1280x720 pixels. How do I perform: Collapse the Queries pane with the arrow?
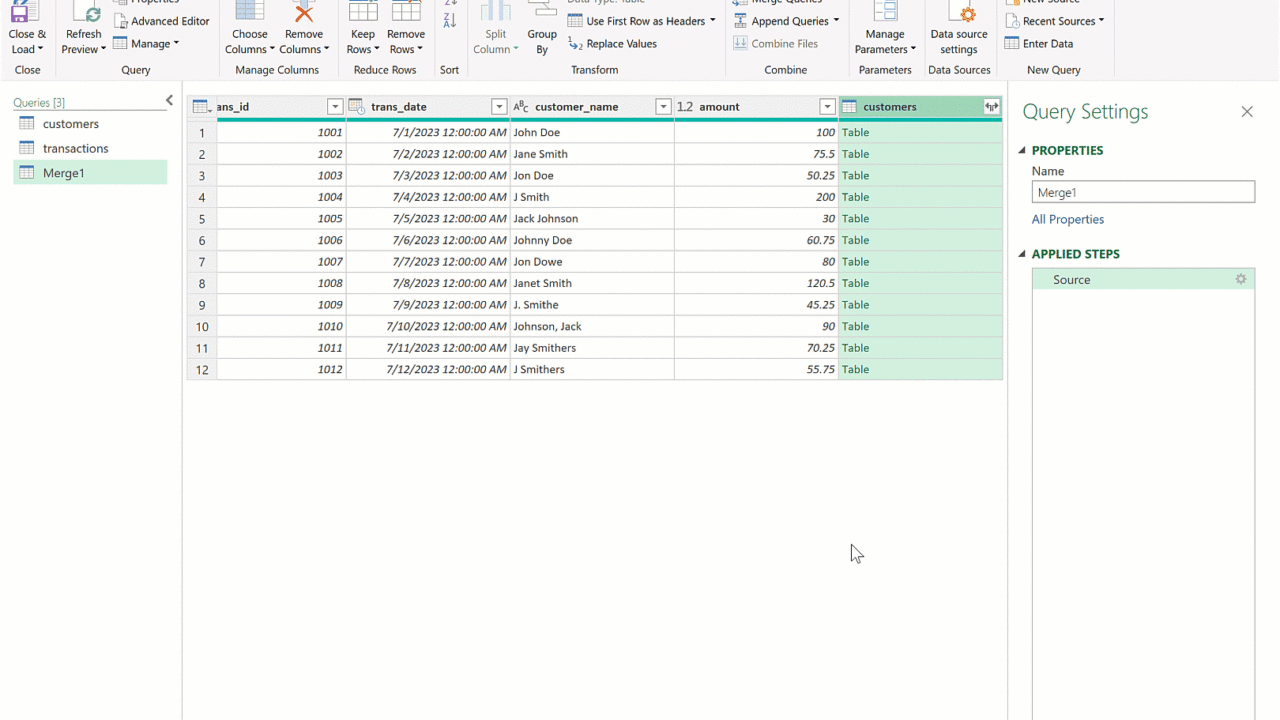(x=169, y=101)
